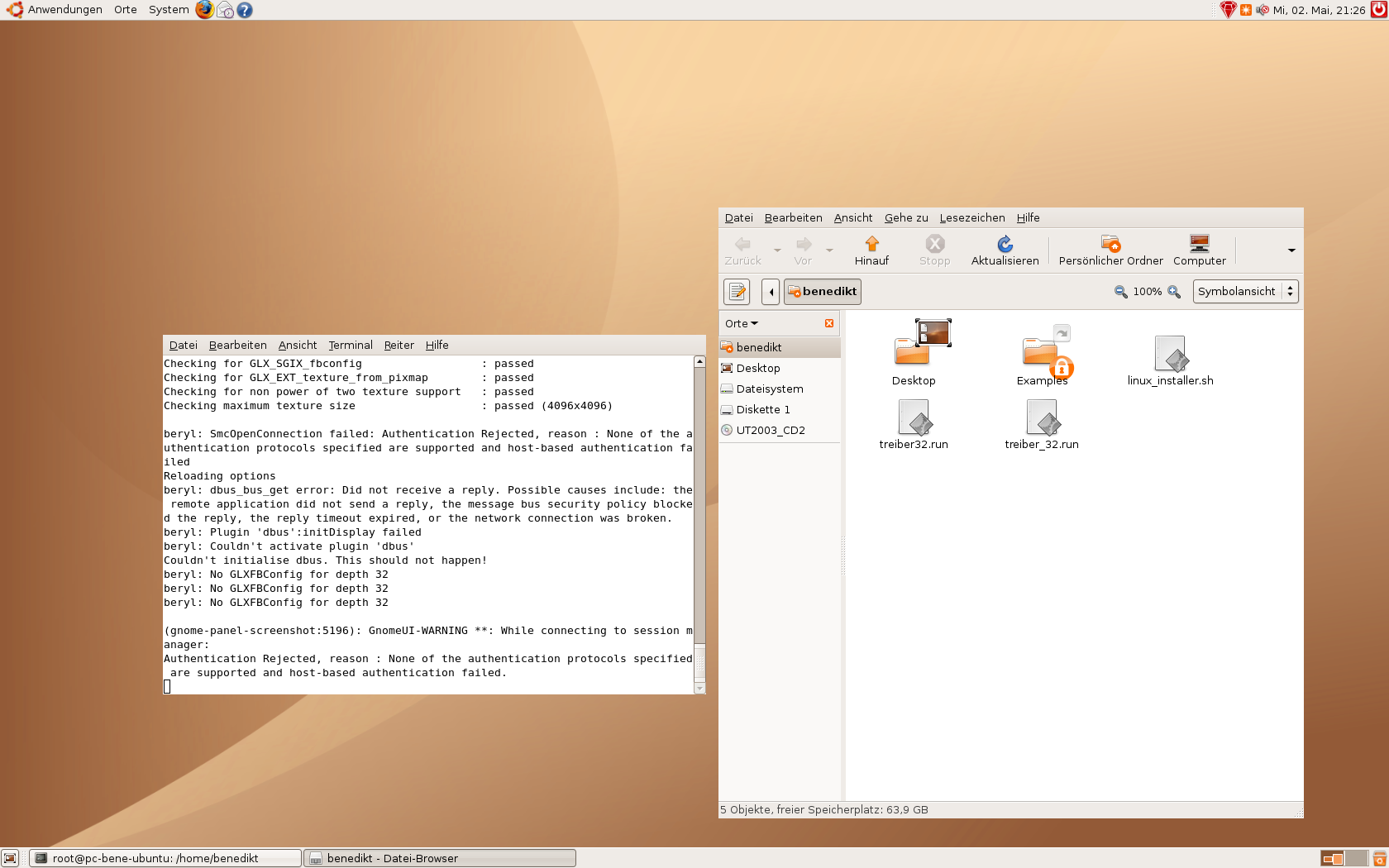Open the file browser's Hilfe menu
The width and height of the screenshot is (1389, 868).
pyautogui.click(x=1029, y=218)
